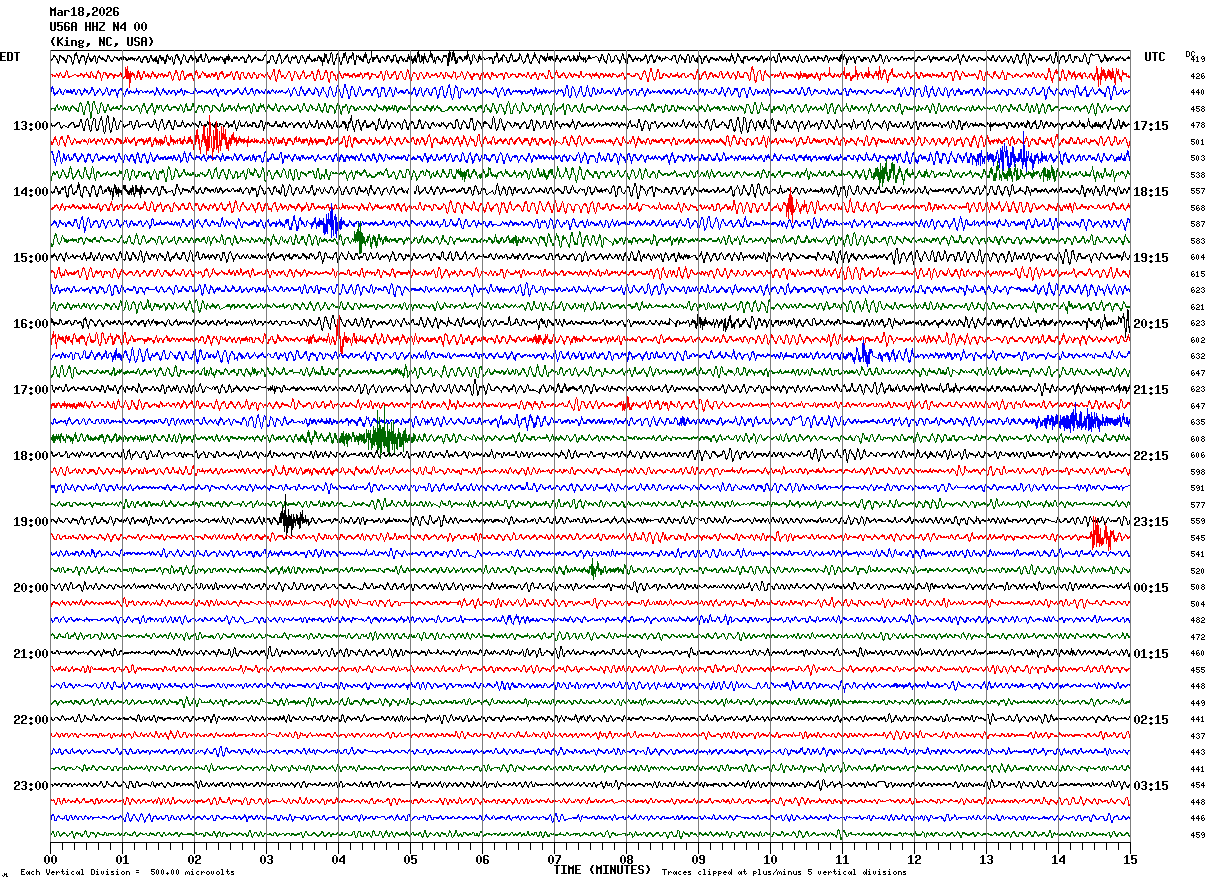The width and height of the screenshot is (1210, 886).
Task: Click the 17:00 EDT hour label
Action: pyautogui.click(x=31, y=390)
